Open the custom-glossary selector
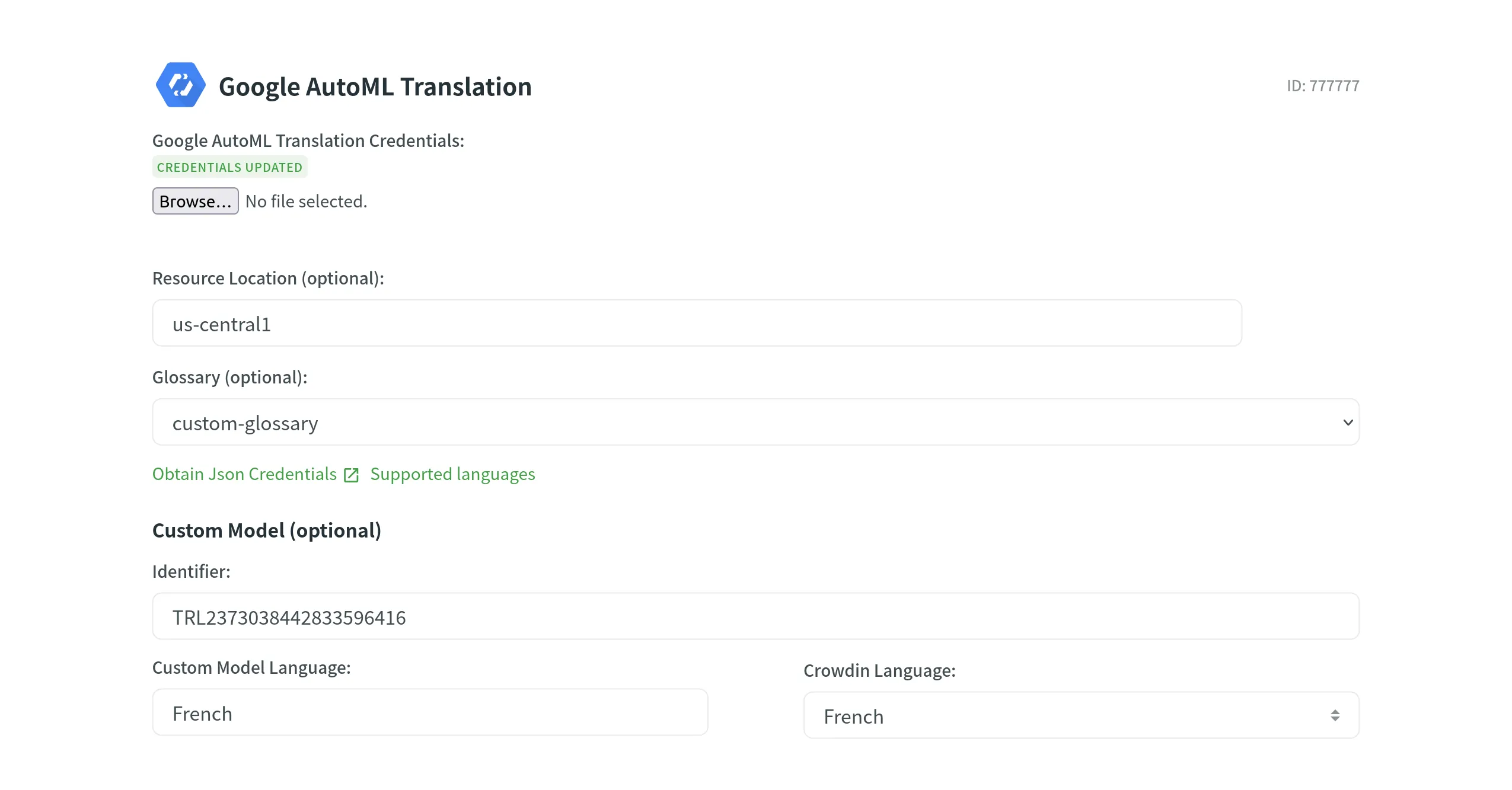Viewport: 1512px width, 790px height. (753, 421)
